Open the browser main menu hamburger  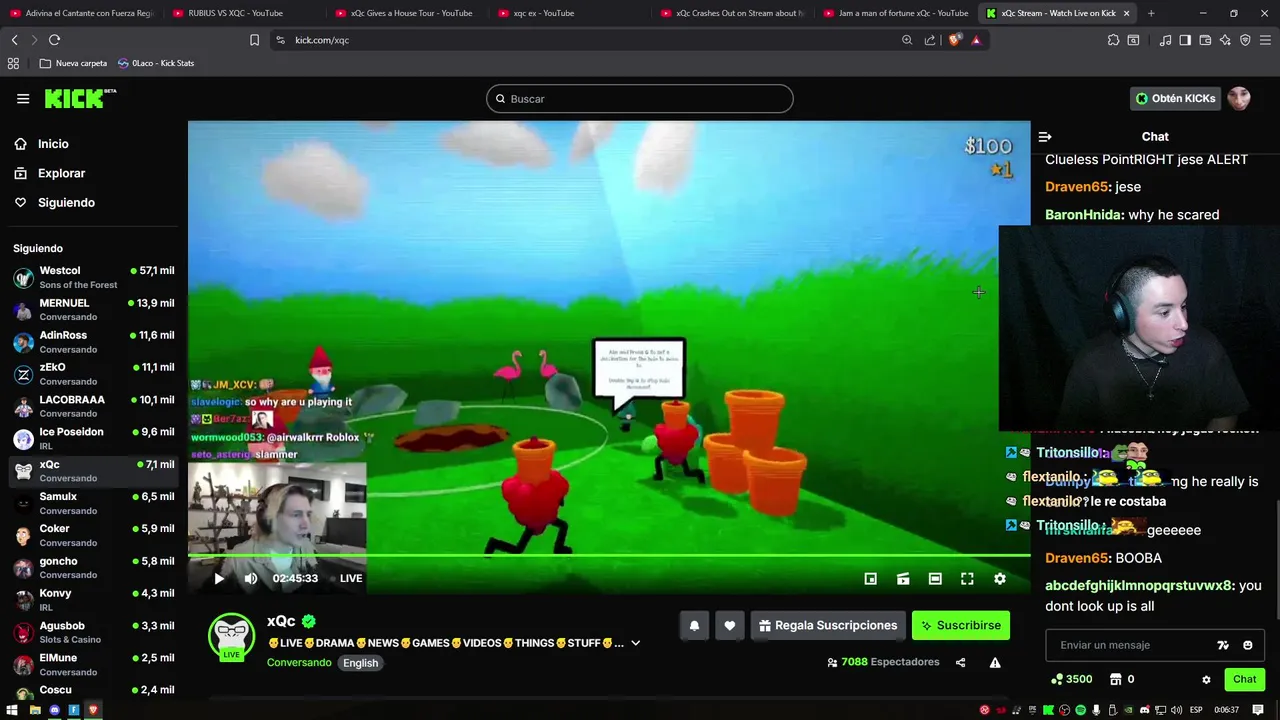[x=1265, y=40]
